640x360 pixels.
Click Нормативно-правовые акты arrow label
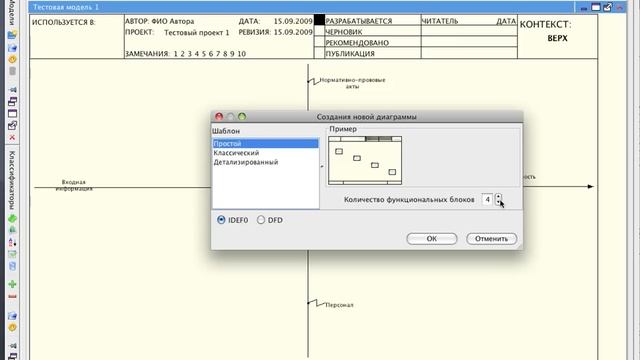pos(352,83)
